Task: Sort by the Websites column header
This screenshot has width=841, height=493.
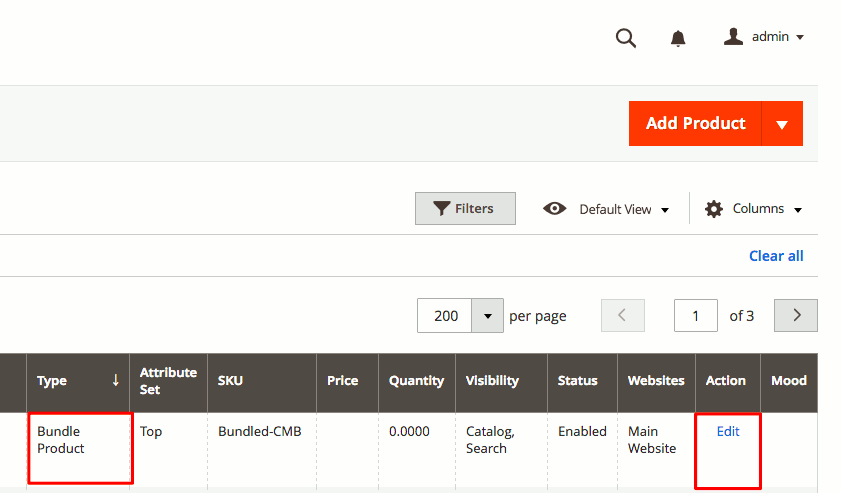Action: [x=656, y=381]
